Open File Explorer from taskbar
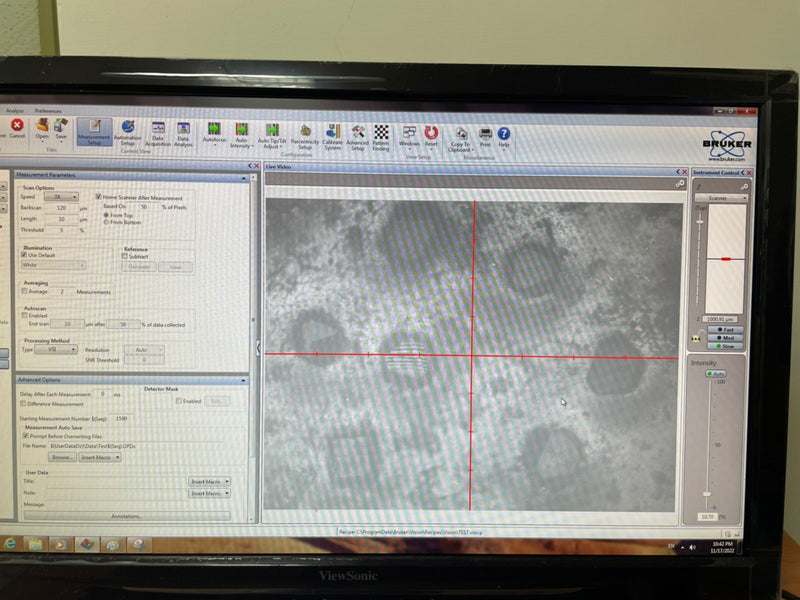 pos(35,544)
